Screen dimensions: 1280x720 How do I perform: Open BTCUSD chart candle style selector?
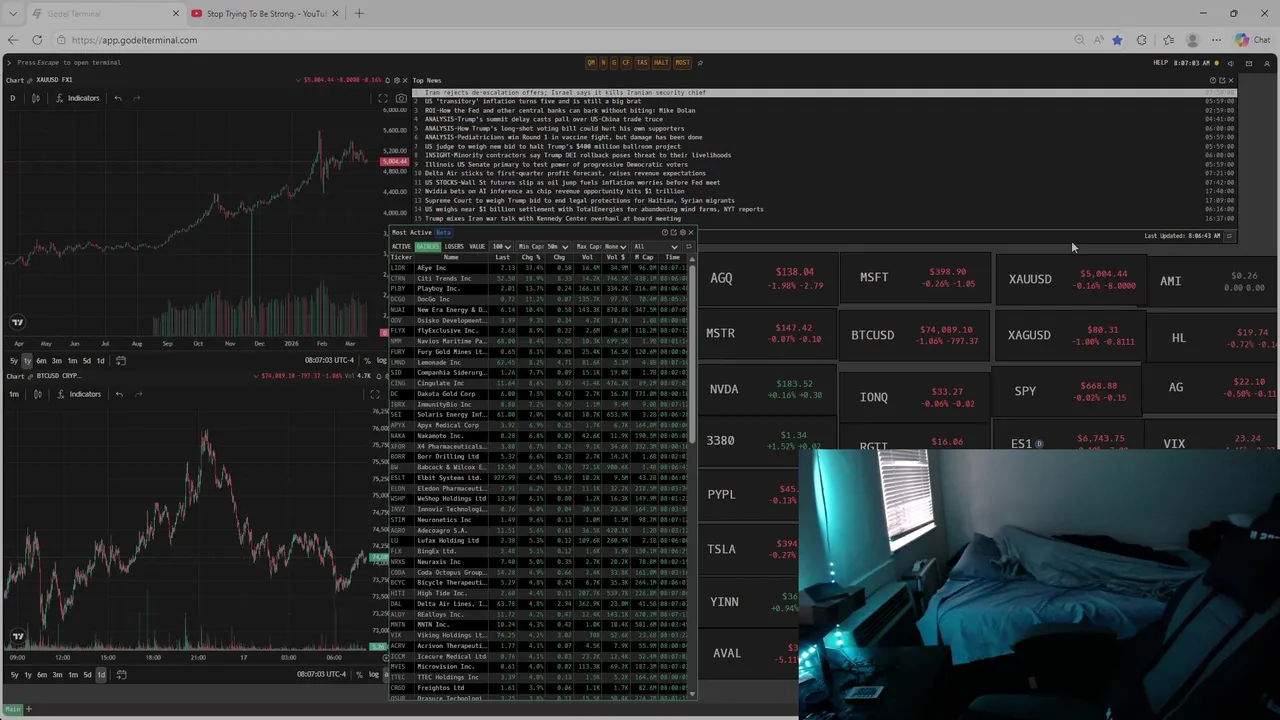[37, 394]
